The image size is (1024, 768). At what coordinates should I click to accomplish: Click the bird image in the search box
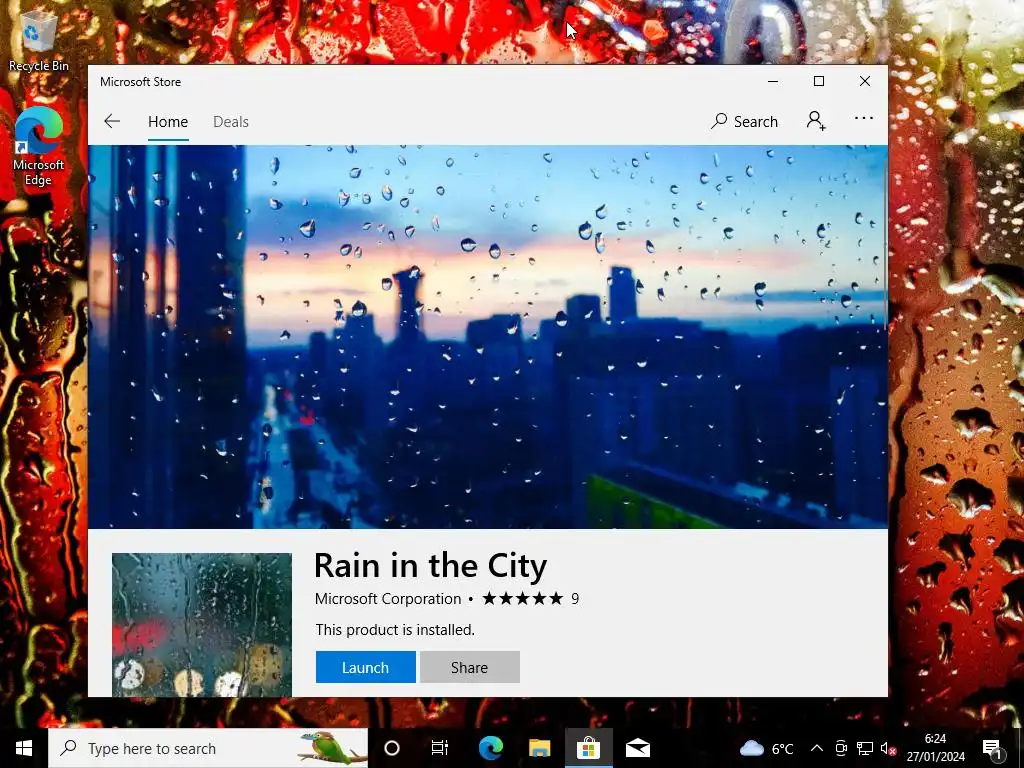click(x=332, y=748)
